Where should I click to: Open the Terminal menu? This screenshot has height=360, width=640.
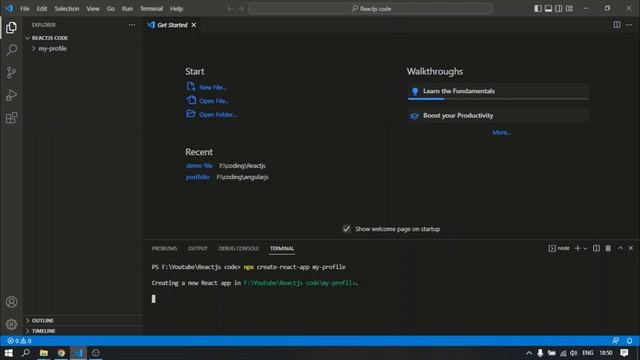point(151,9)
